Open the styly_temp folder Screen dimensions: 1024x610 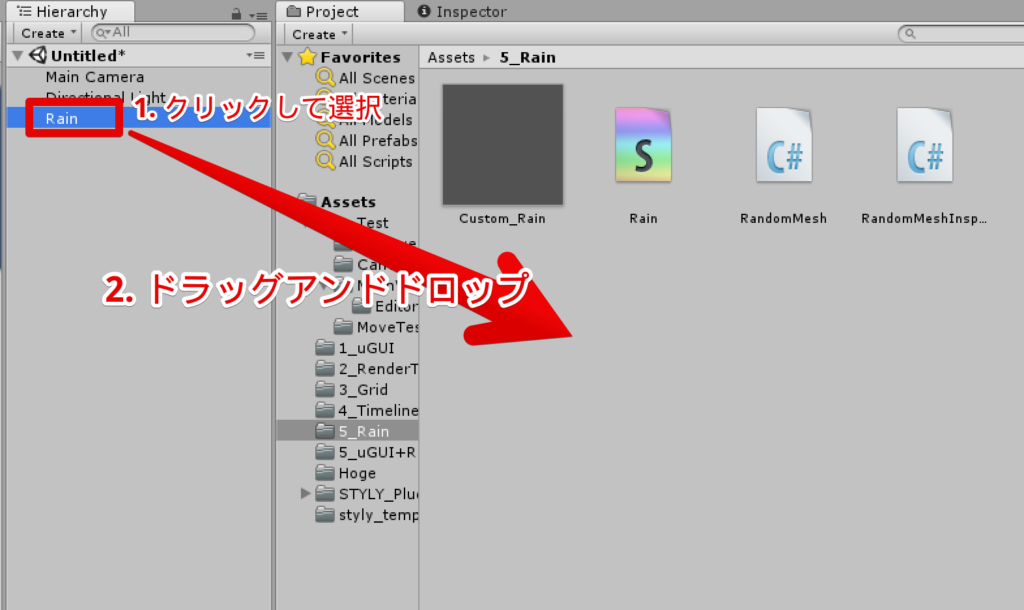tap(378, 515)
